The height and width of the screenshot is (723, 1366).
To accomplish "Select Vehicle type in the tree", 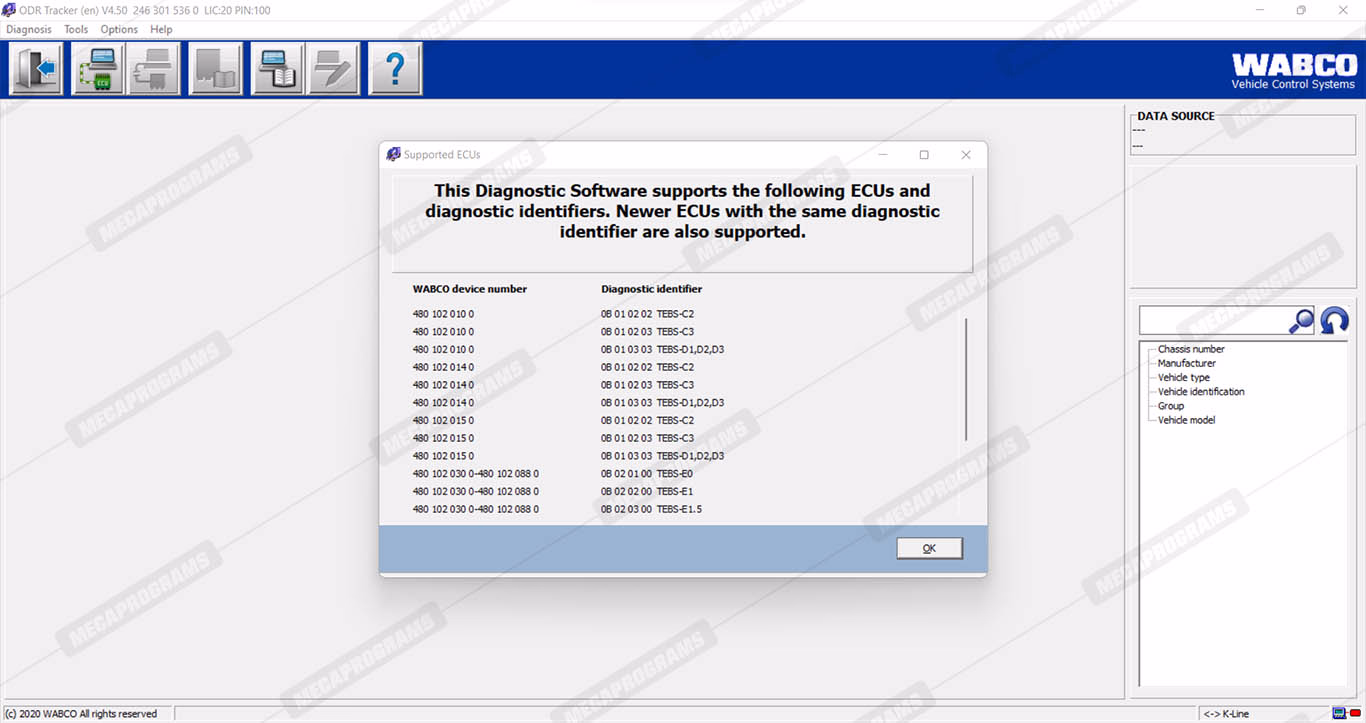I will pos(1184,377).
